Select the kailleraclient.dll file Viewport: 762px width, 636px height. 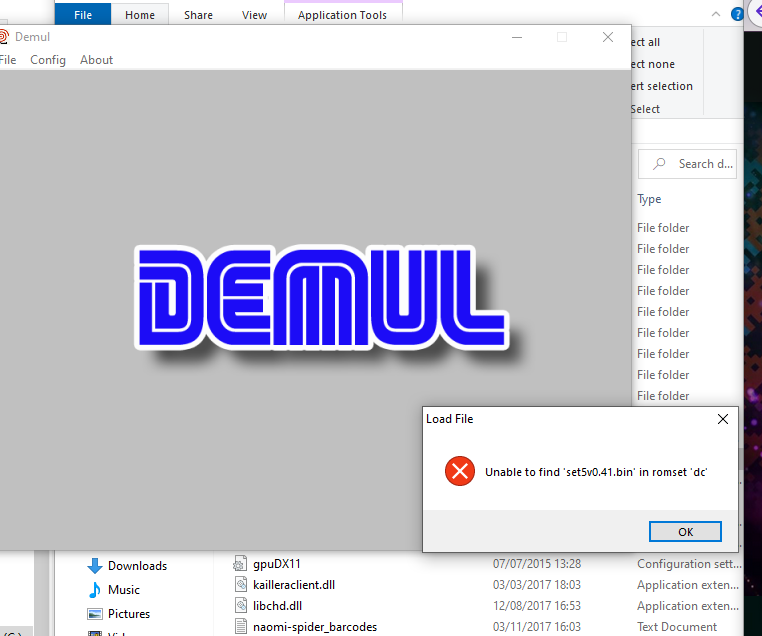coord(294,584)
